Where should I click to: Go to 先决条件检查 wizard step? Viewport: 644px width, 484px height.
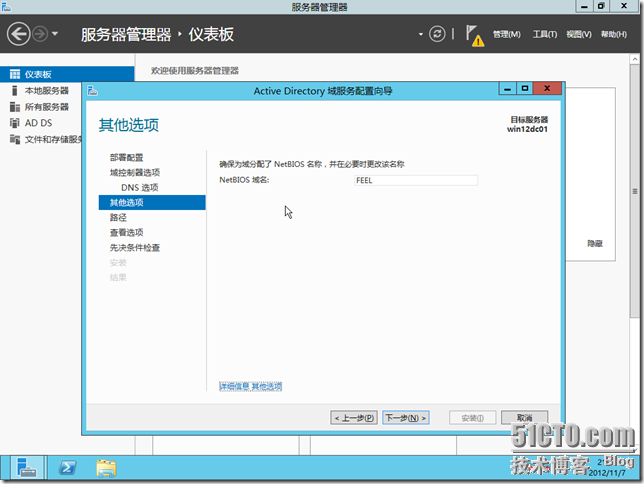pos(135,248)
